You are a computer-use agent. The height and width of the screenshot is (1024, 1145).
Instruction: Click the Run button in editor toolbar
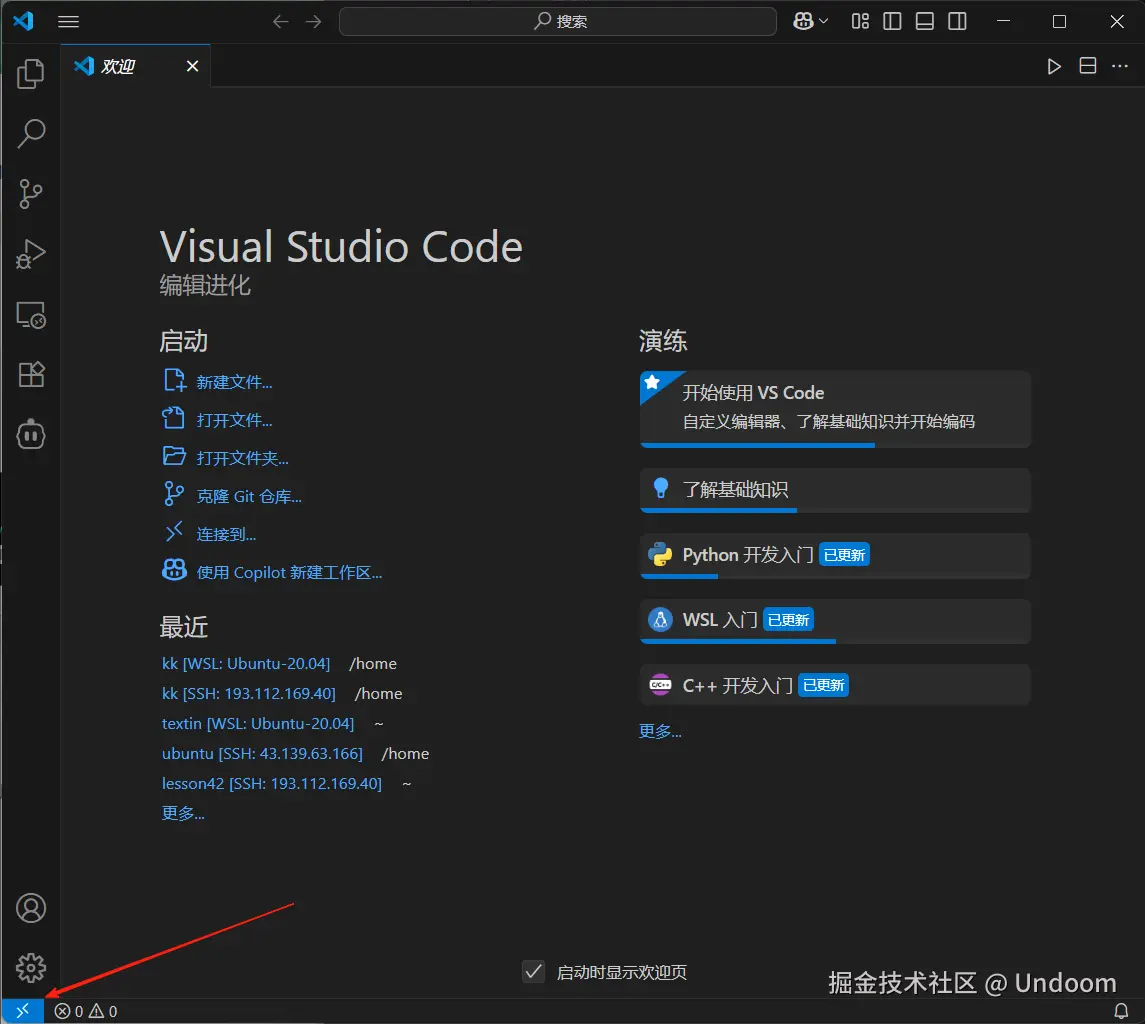pos(1054,66)
